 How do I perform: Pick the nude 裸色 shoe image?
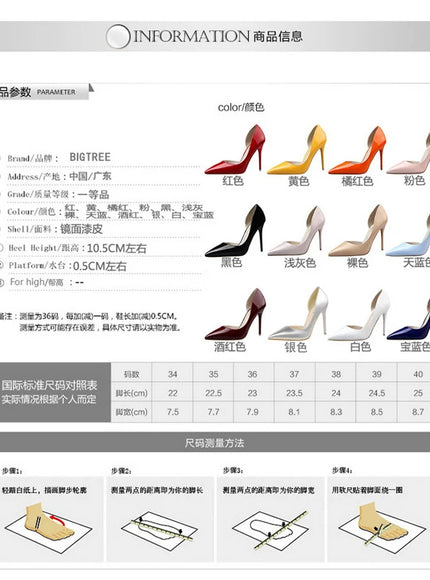(x=358, y=231)
